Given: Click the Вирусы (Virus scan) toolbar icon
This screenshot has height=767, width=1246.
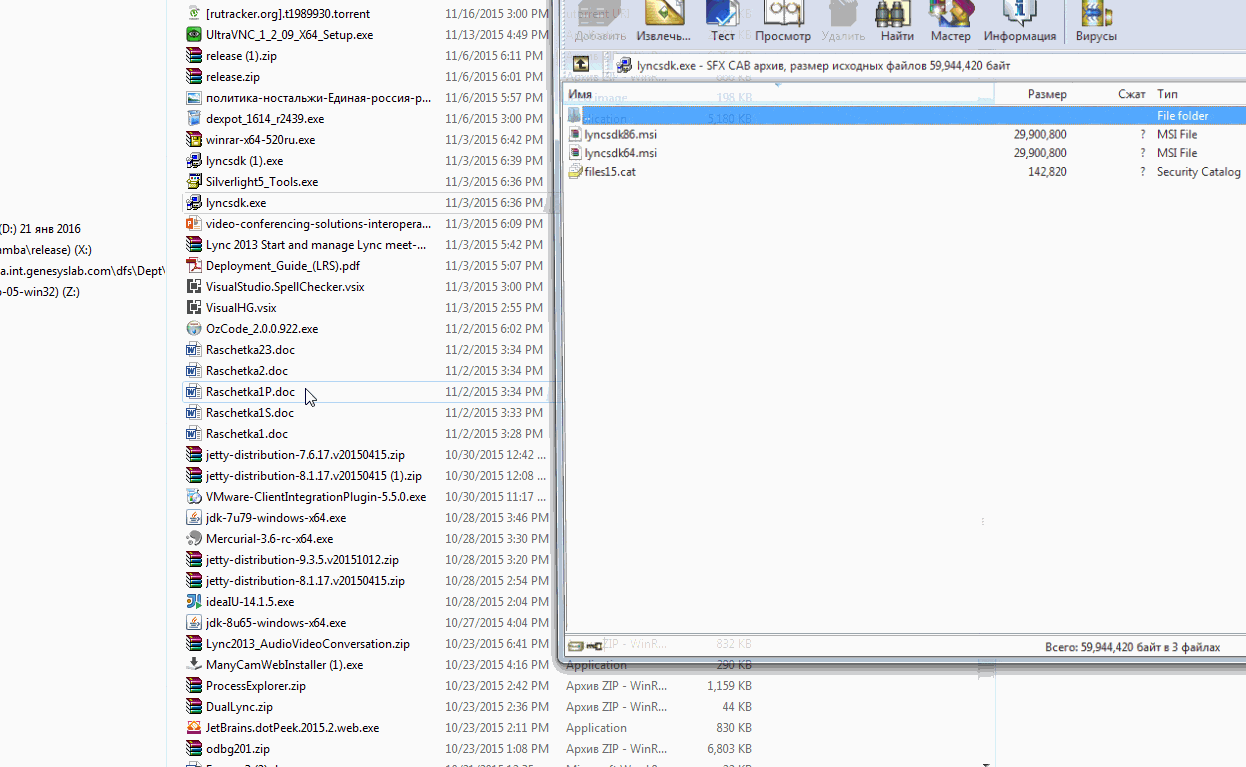Looking at the screenshot, I should (x=1096, y=22).
